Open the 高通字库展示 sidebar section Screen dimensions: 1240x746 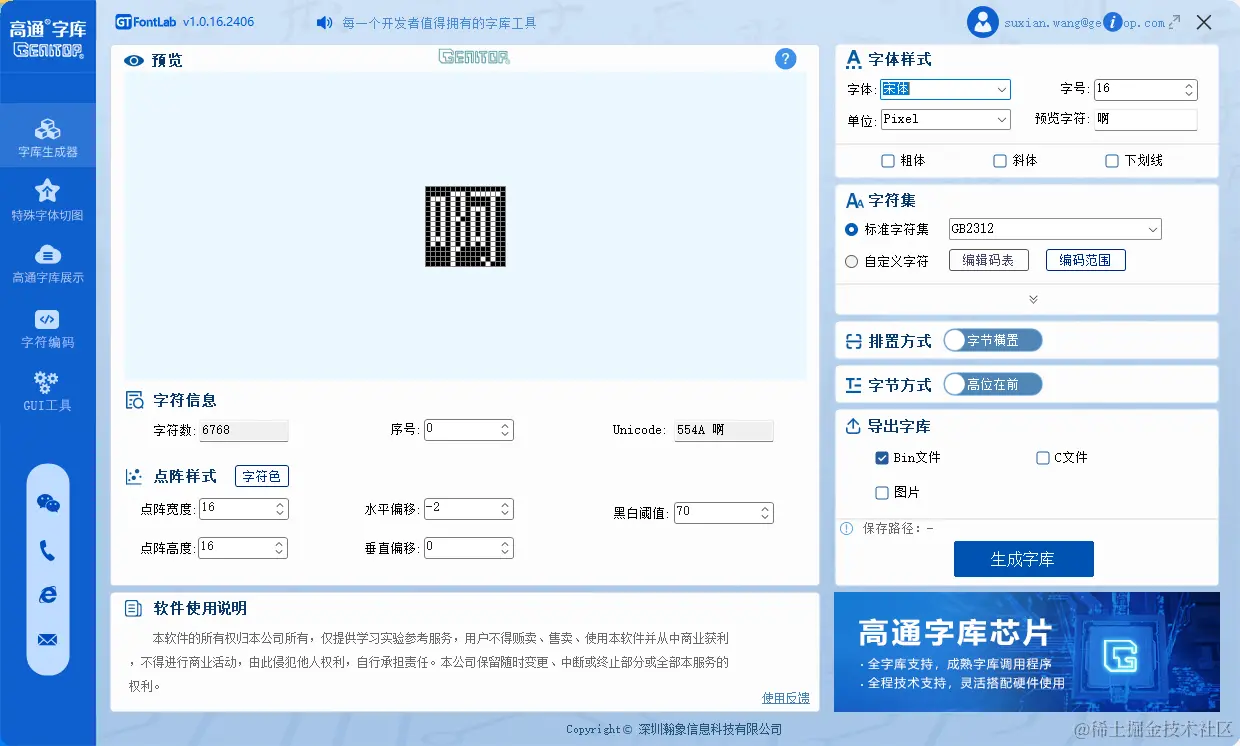tap(48, 263)
